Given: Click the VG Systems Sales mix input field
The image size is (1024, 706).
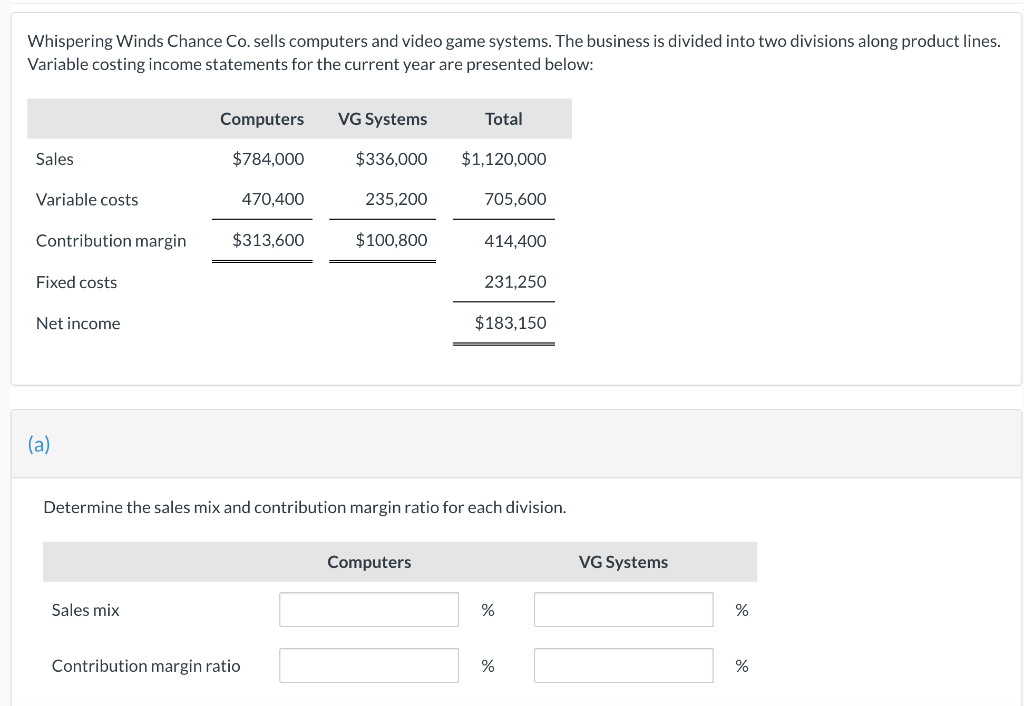Looking at the screenshot, I should (624, 609).
